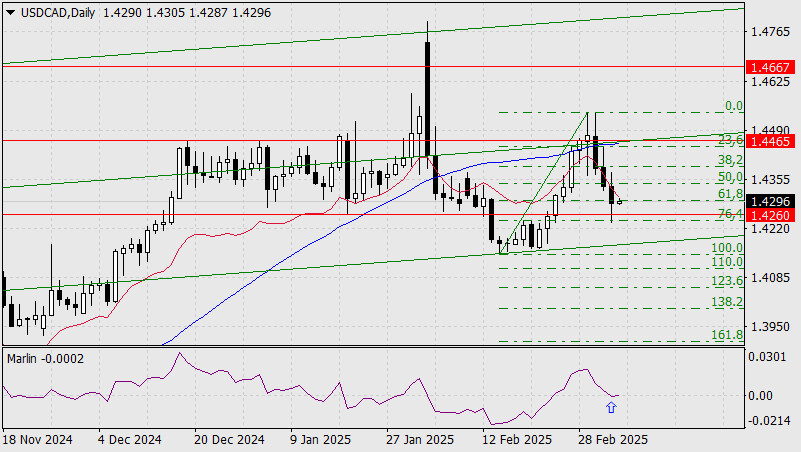
Task: Select the 9 Jan 2025 date label
Action: 320,440
